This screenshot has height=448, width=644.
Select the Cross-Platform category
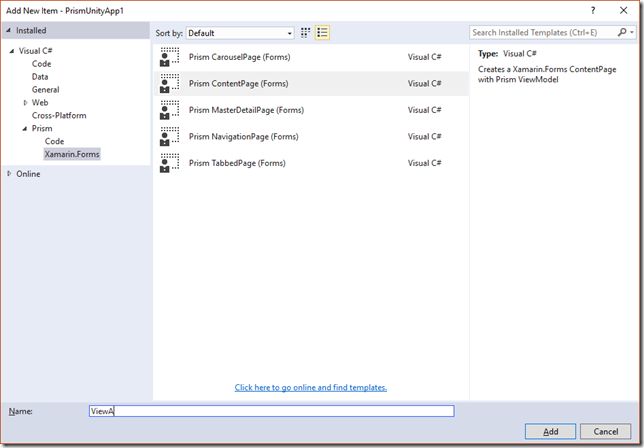(59, 115)
